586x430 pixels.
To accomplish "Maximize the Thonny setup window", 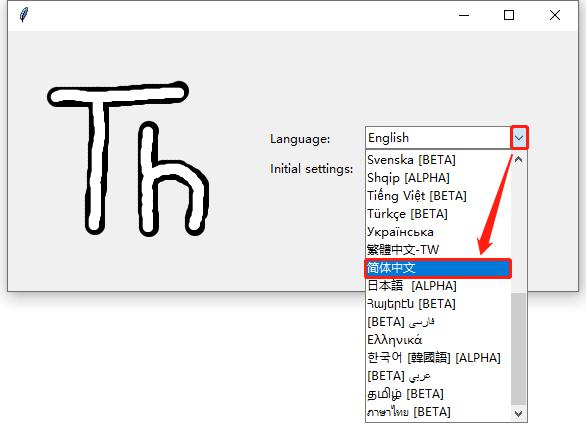I will point(509,15).
